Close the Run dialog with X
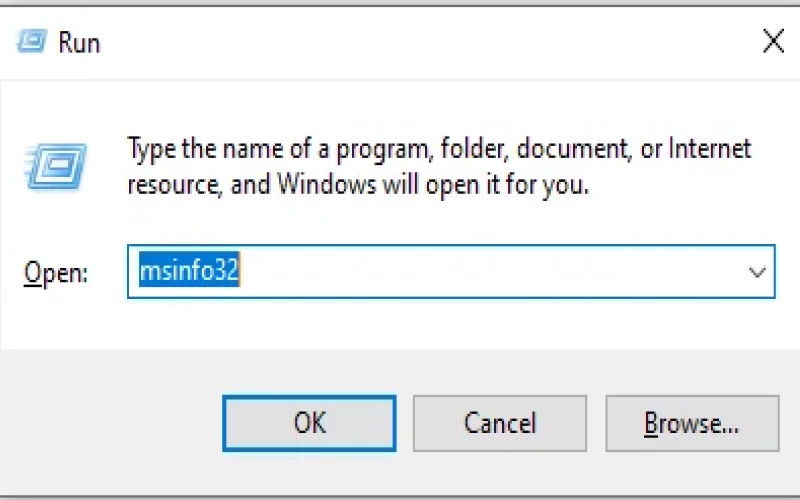This screenshot has height=500, width=800. coord(772,41)
